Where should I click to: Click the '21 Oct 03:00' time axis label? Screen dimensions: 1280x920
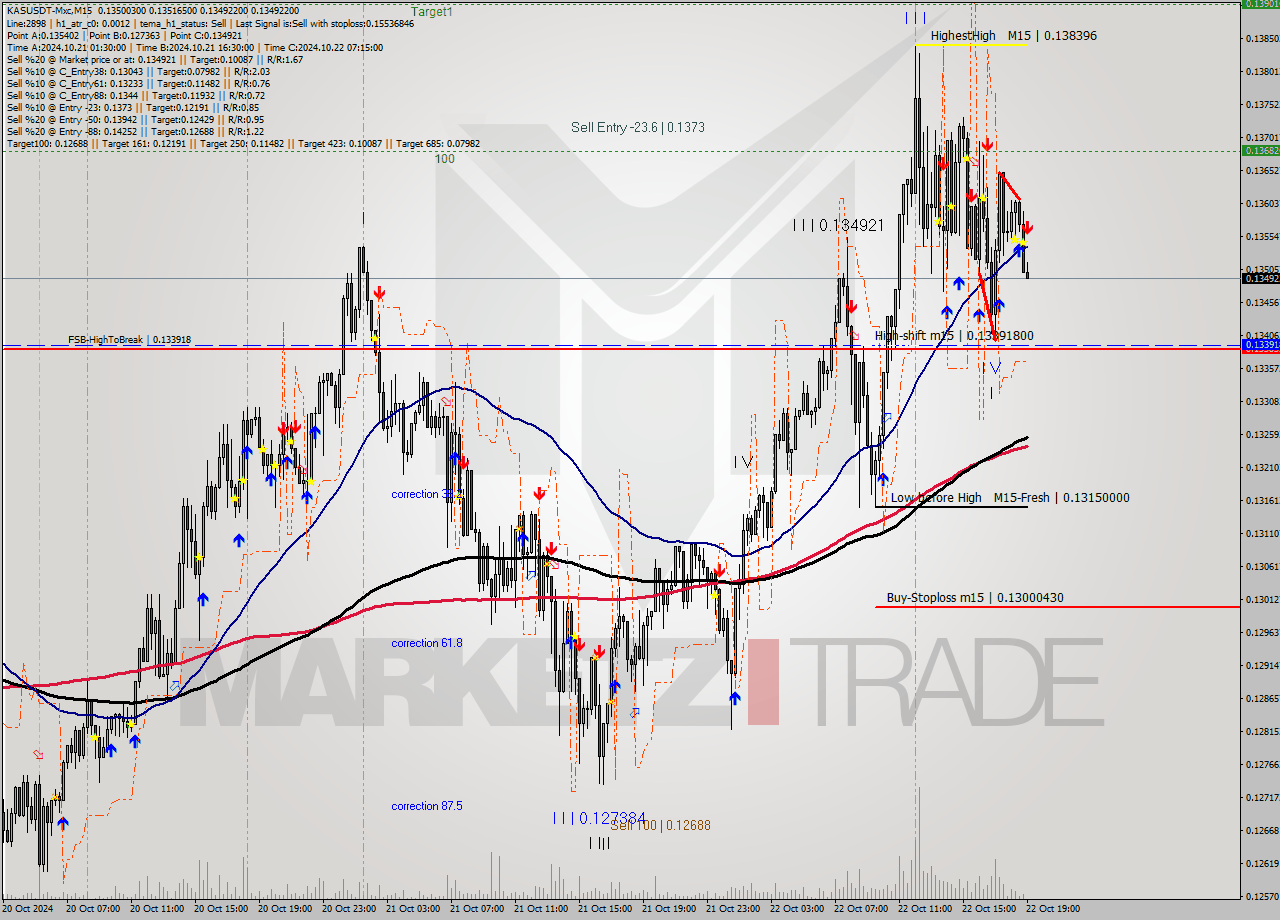pos(412,909)
